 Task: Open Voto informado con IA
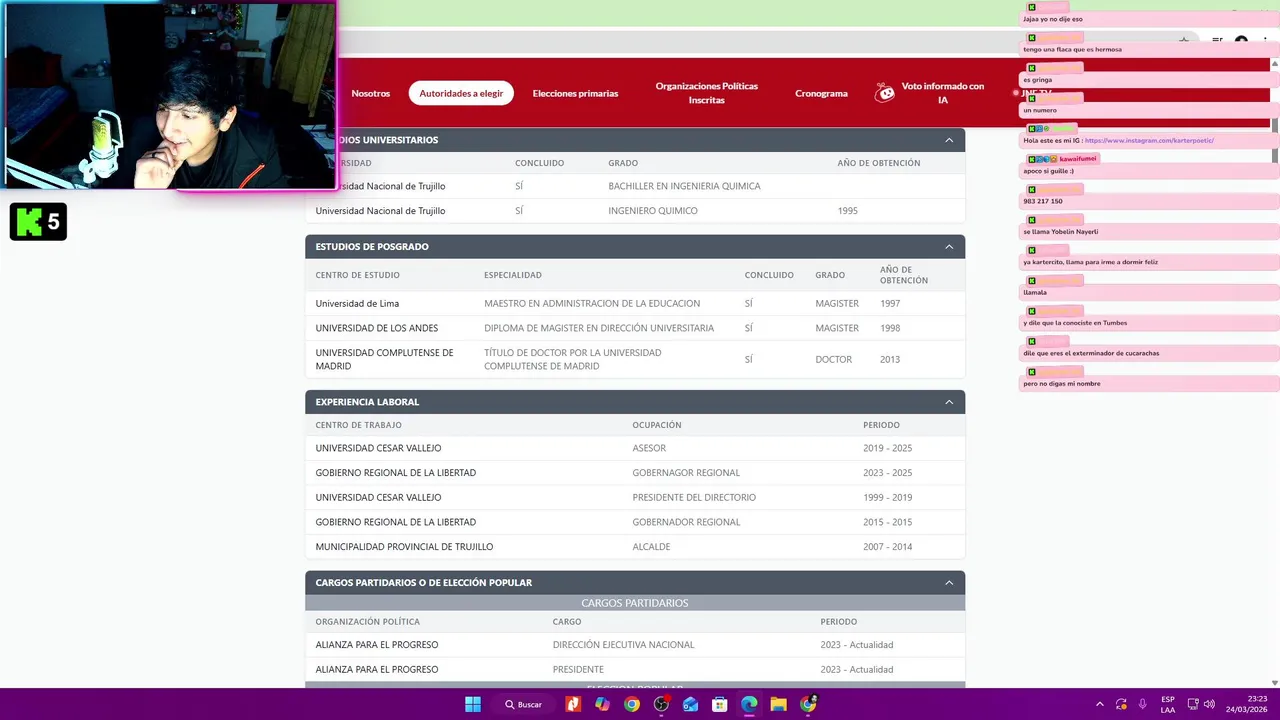pos(942,93)
